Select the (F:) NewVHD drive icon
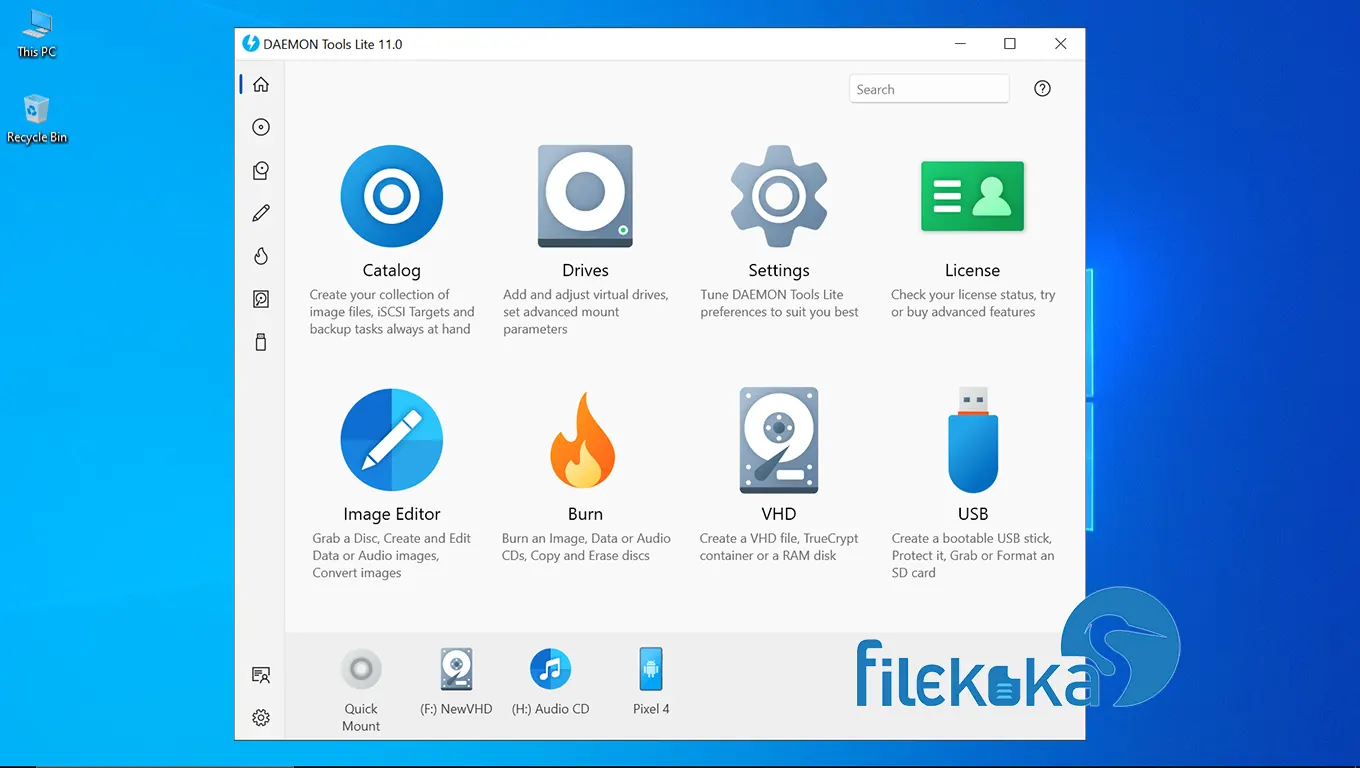 click(x=456, y=669)
